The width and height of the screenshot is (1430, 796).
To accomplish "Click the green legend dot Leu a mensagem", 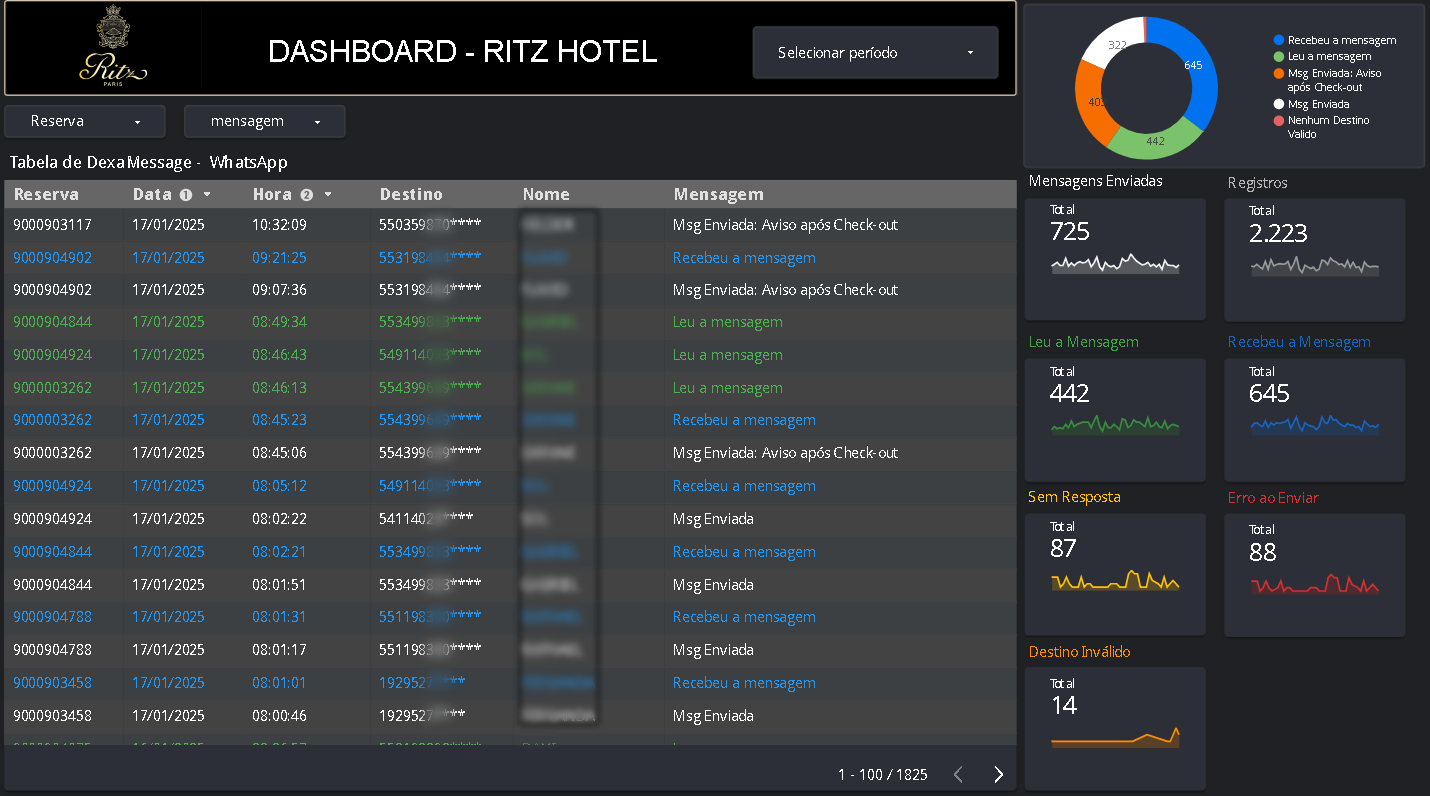I will [x=1279, y=56].
